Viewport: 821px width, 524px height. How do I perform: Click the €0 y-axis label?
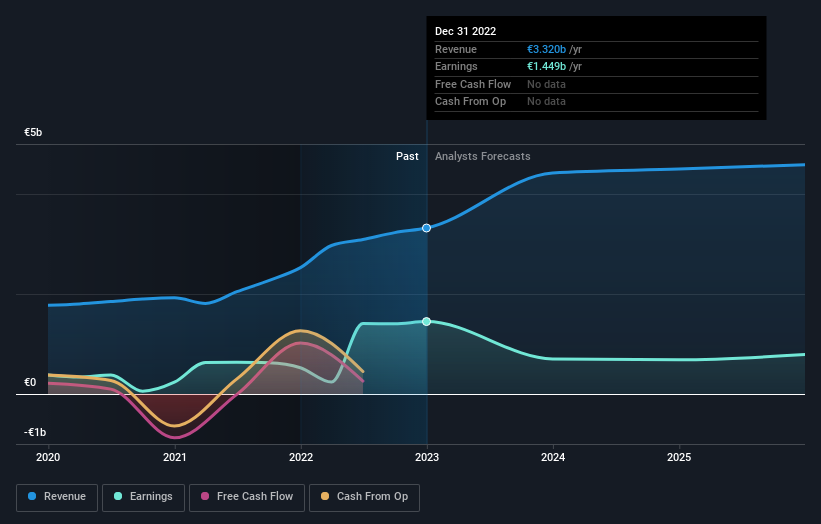[30, 383]
